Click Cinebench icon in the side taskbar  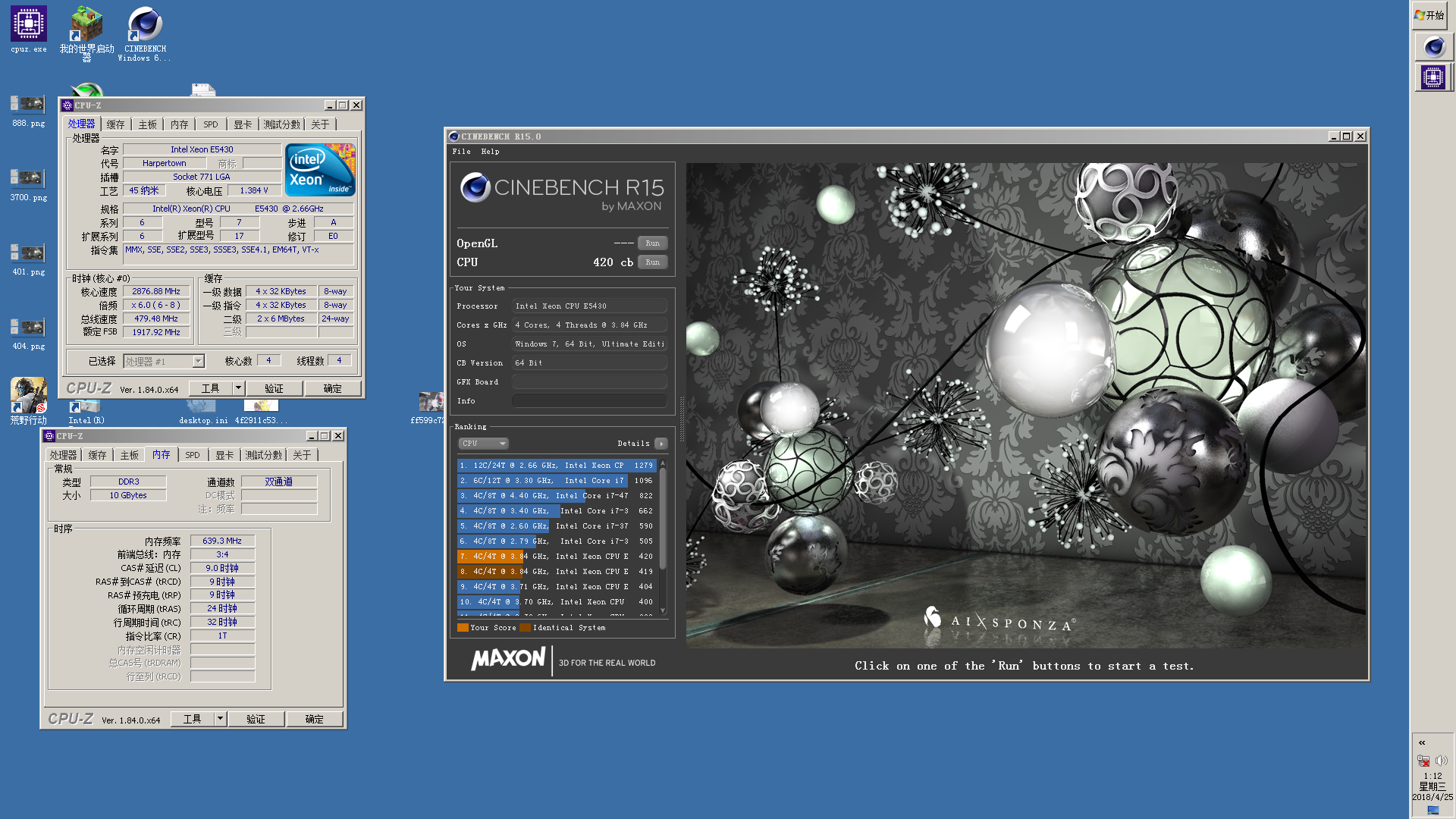1433,47
